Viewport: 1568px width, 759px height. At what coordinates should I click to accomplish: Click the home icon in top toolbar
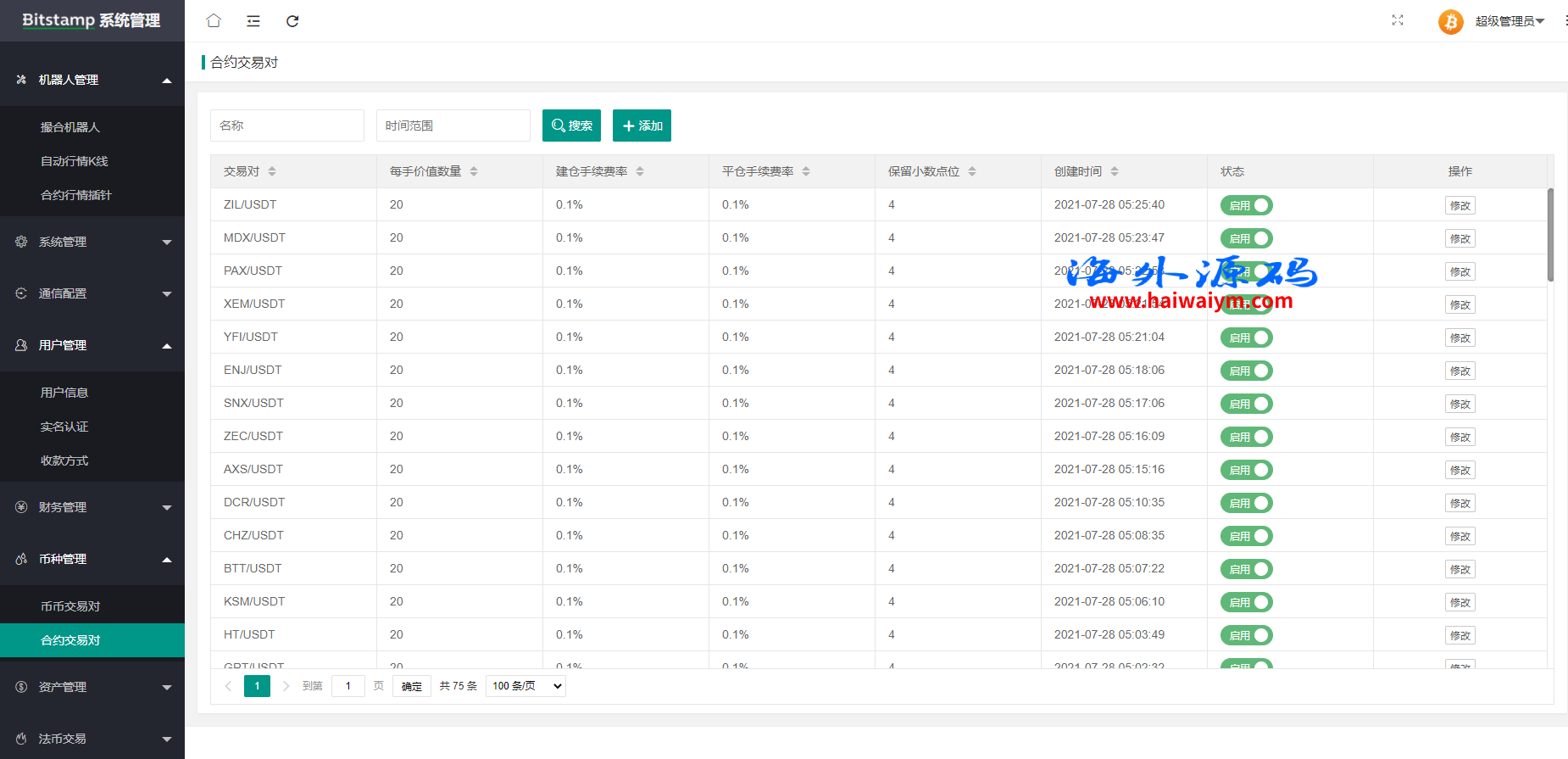(214, 21)
